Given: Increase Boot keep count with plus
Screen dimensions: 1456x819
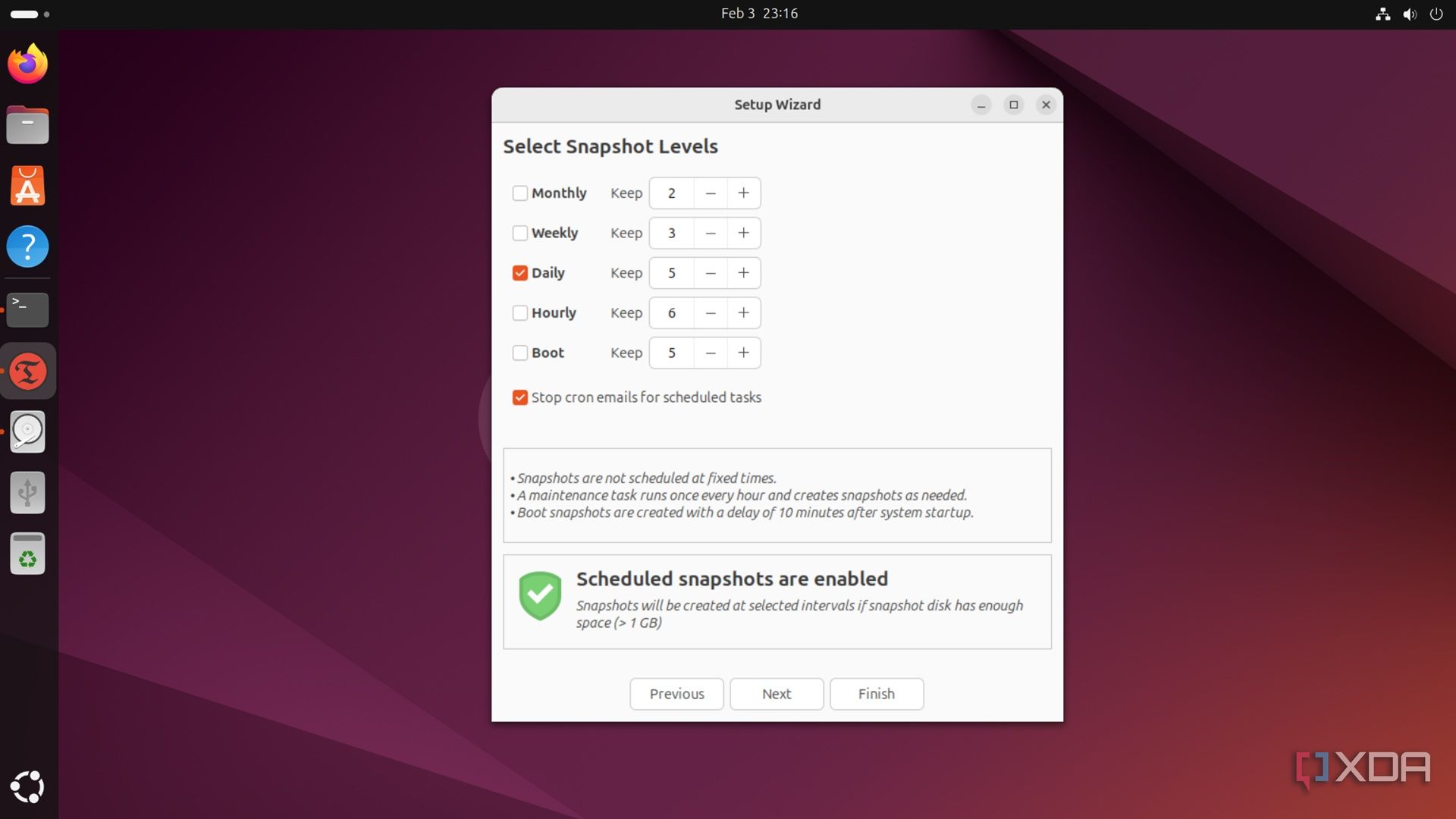Looking at the screenshot, I should coord(744,353).
